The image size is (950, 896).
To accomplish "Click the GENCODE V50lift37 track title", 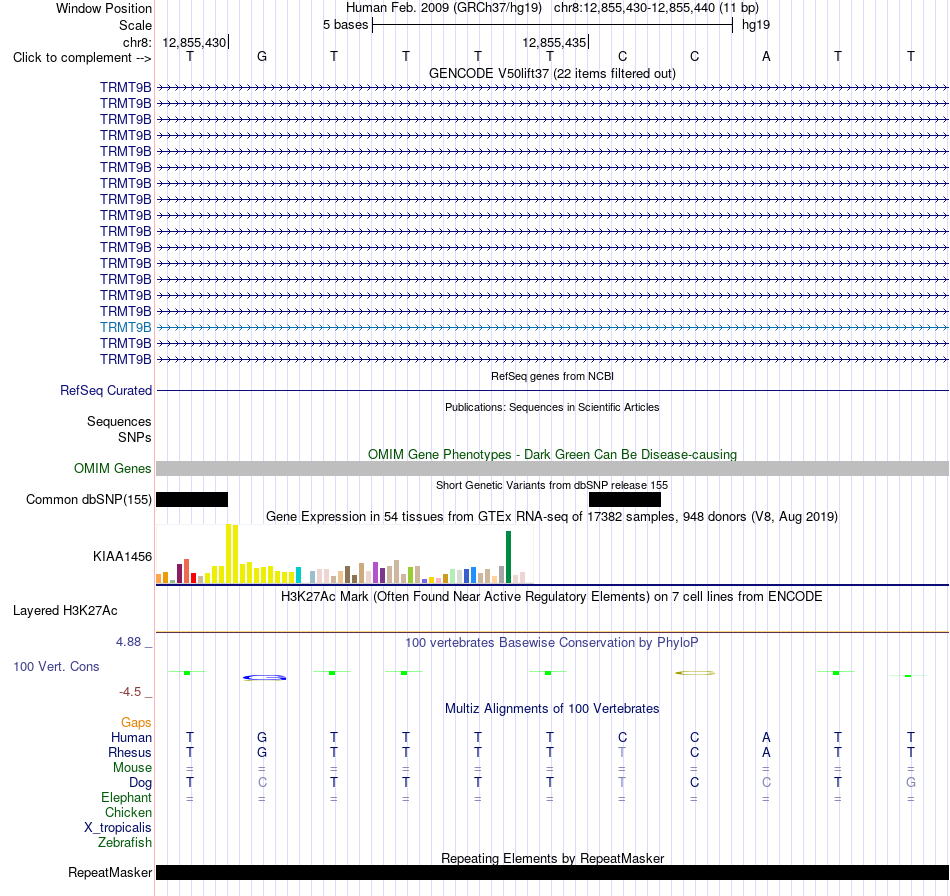I will 552,73.
